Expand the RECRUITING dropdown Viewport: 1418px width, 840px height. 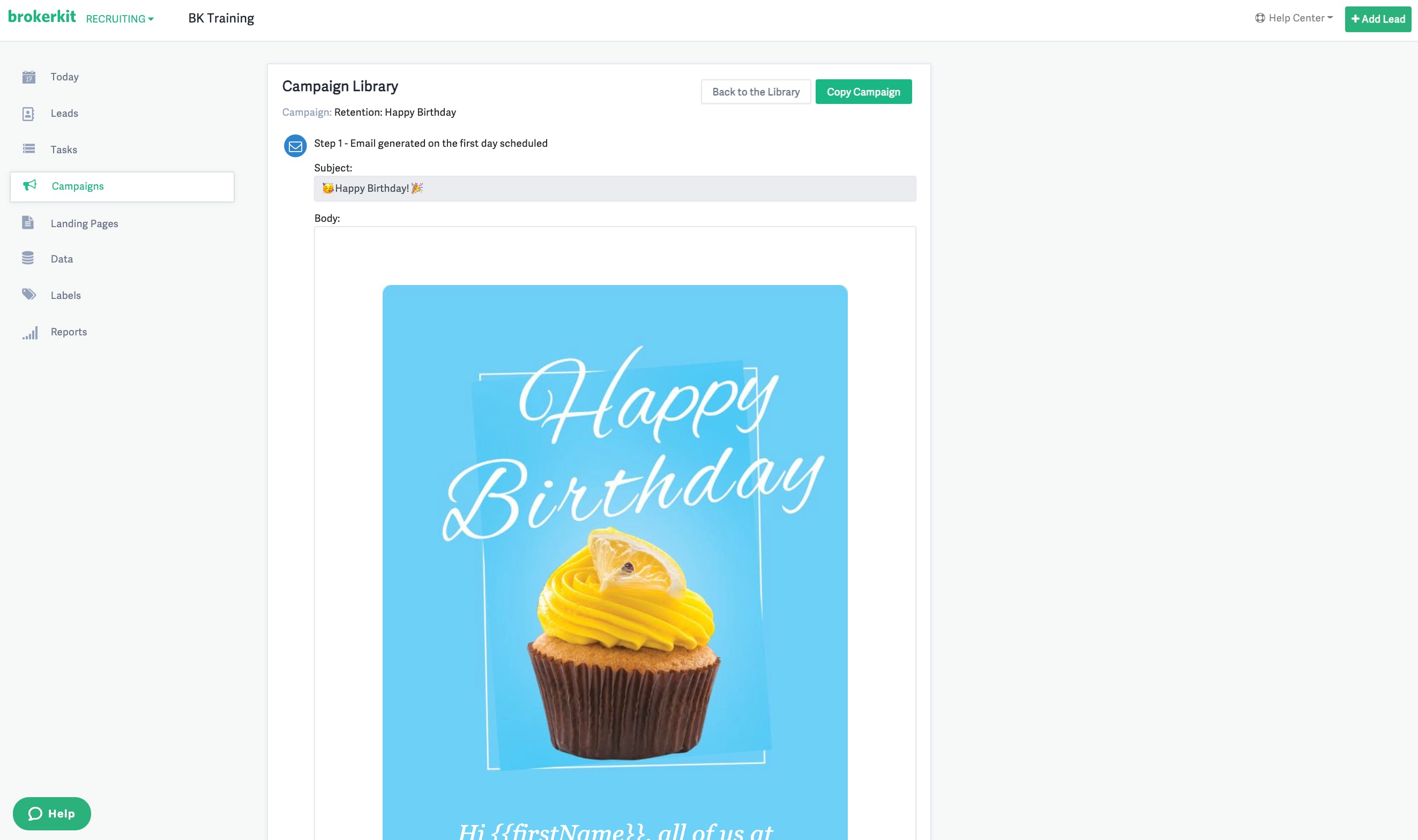click(x=120, y=19)
